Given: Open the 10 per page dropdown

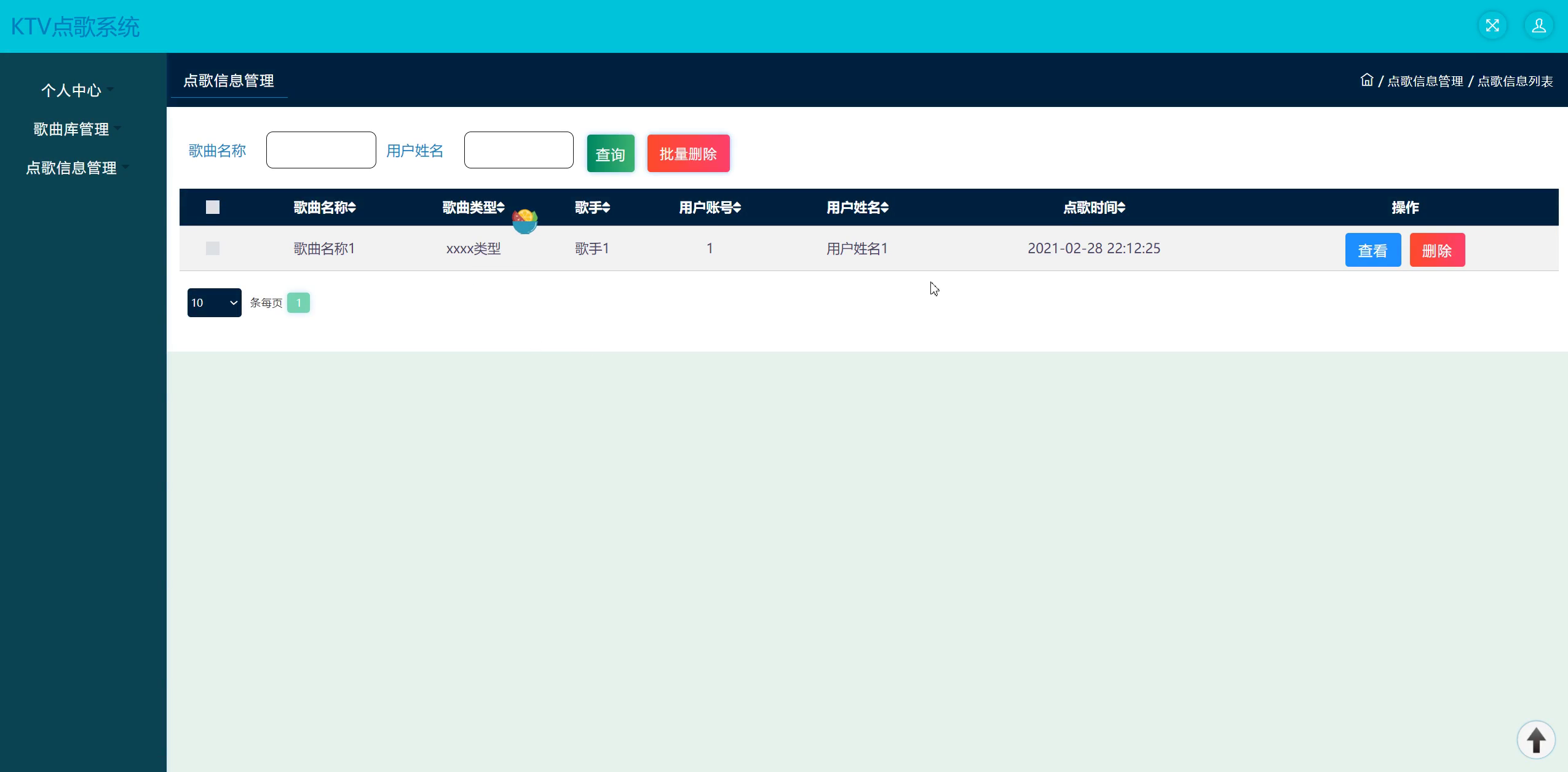Looking at the screenshot, I should (214, 302).
